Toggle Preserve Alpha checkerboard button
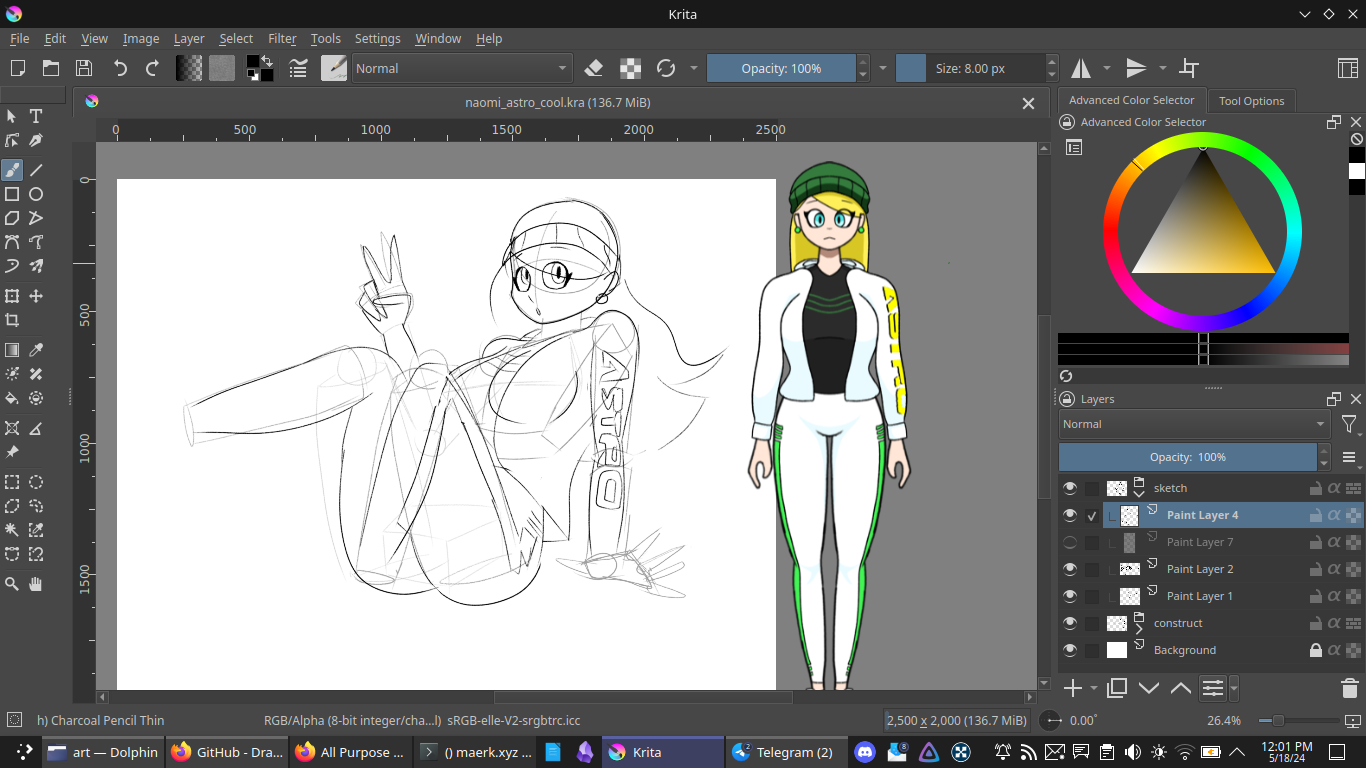Viewport: 1366px width, 768px height. tap(630, 68)
